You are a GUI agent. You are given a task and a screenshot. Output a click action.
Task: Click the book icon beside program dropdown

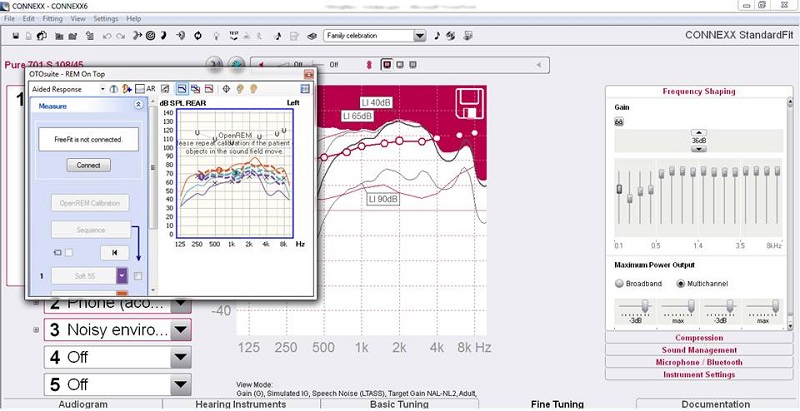312,36
